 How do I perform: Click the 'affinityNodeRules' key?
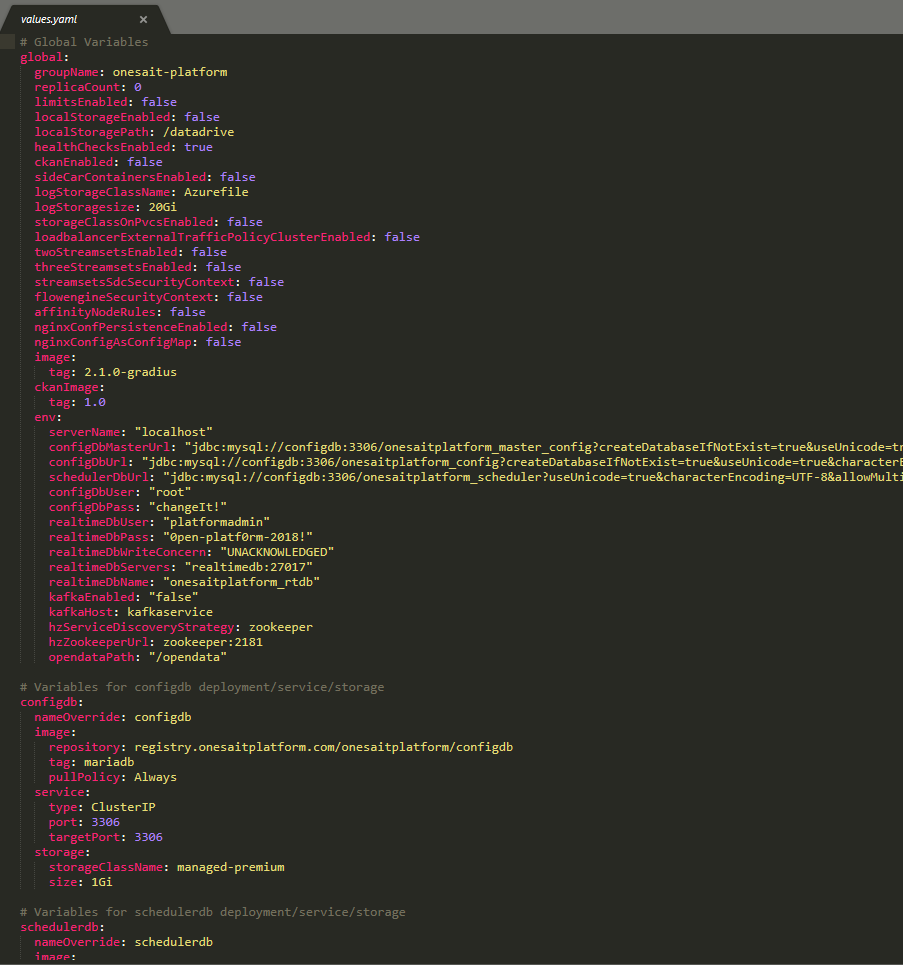pyautogui.click(x=95, y=312)
